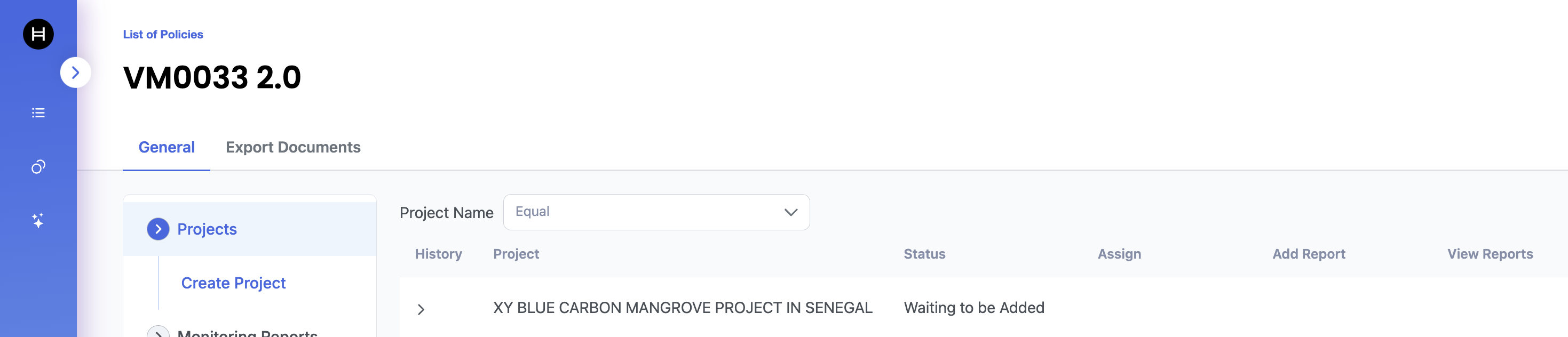This screenshot has height=337, width=1568.
Task: Go back to List of Policies
Action: point(163,35)
